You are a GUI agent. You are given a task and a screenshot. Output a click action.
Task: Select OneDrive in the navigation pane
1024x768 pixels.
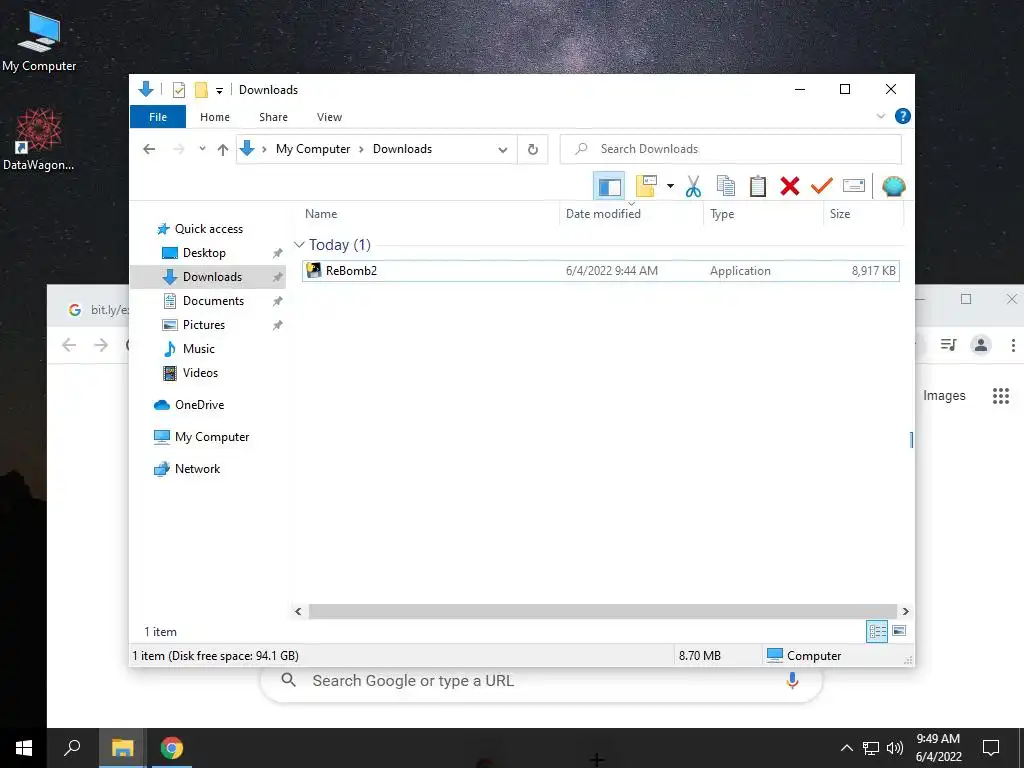[199, 405]
